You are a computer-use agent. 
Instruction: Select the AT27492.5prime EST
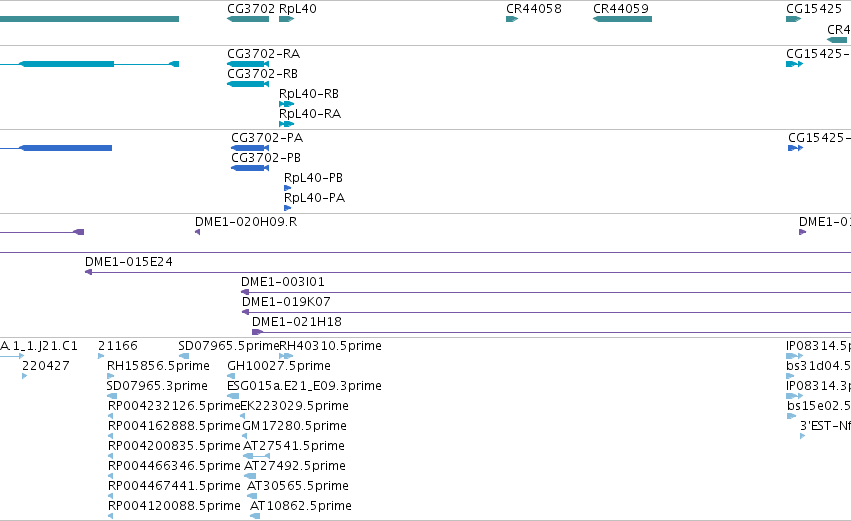point(250,477)
